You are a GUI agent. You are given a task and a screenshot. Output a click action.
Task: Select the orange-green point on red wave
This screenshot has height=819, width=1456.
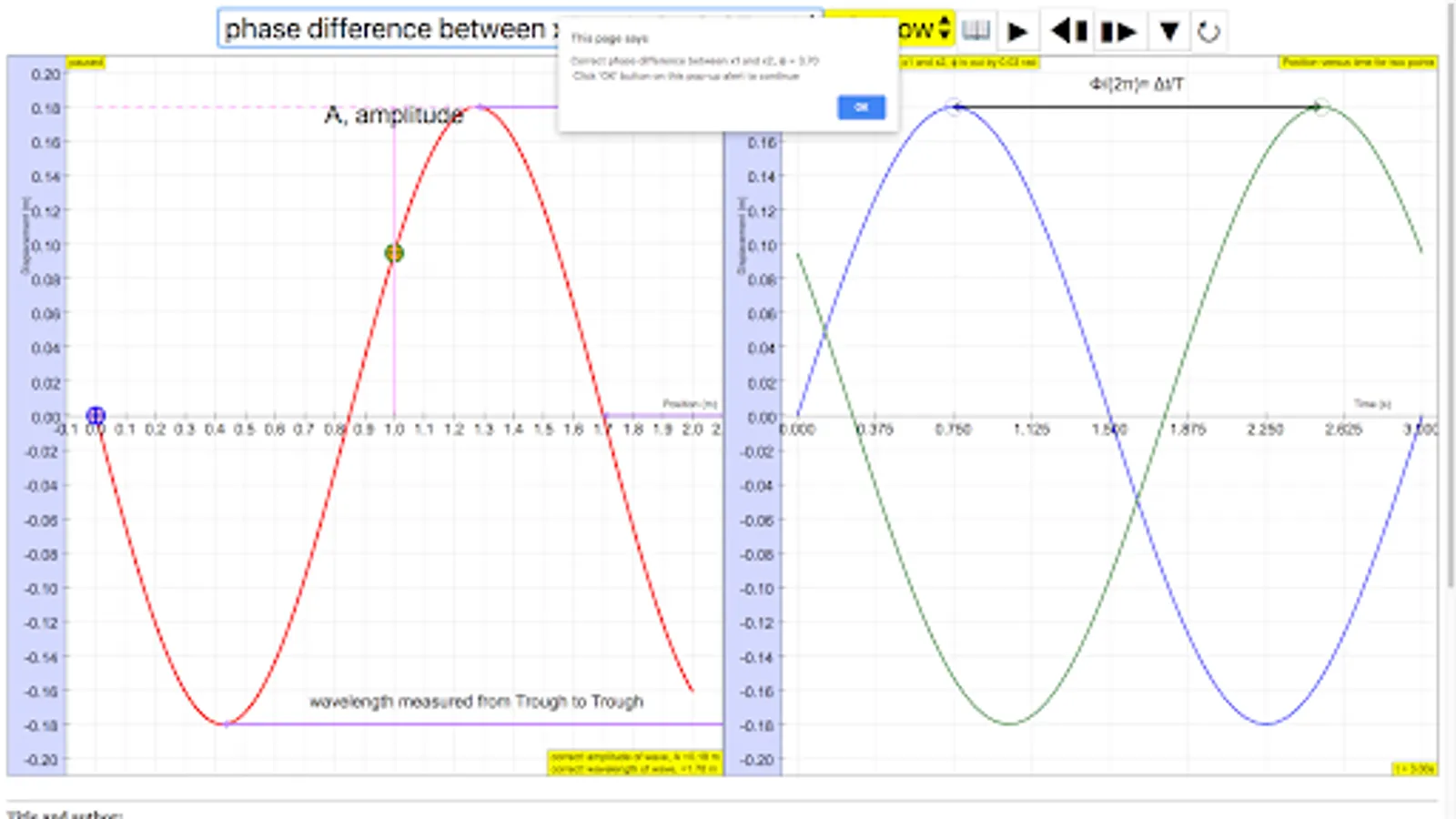click(394, 253)
